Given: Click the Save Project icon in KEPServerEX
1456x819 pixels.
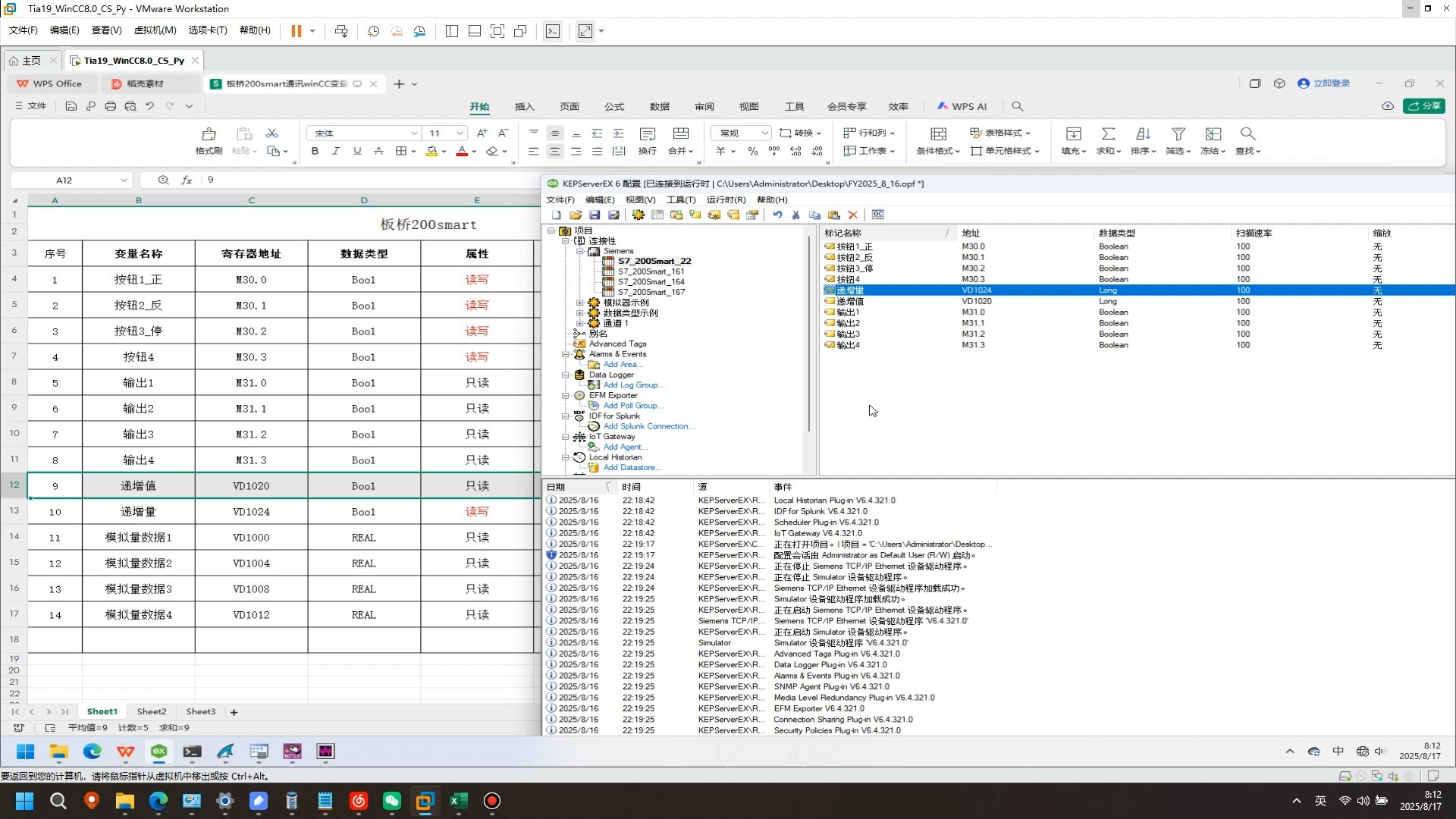Looking at the screenshot, I should coord(595,215).
